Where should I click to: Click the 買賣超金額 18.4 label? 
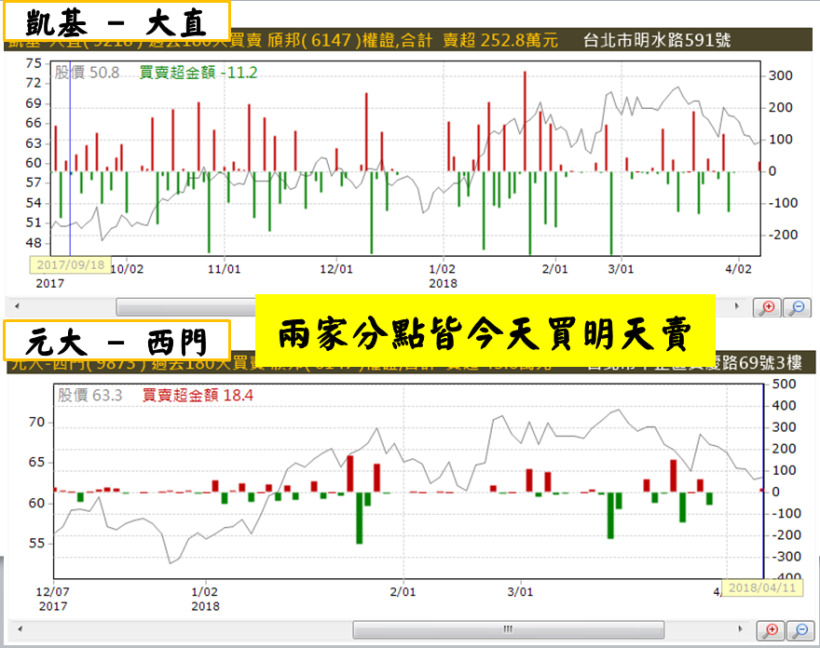coord(198,395)
